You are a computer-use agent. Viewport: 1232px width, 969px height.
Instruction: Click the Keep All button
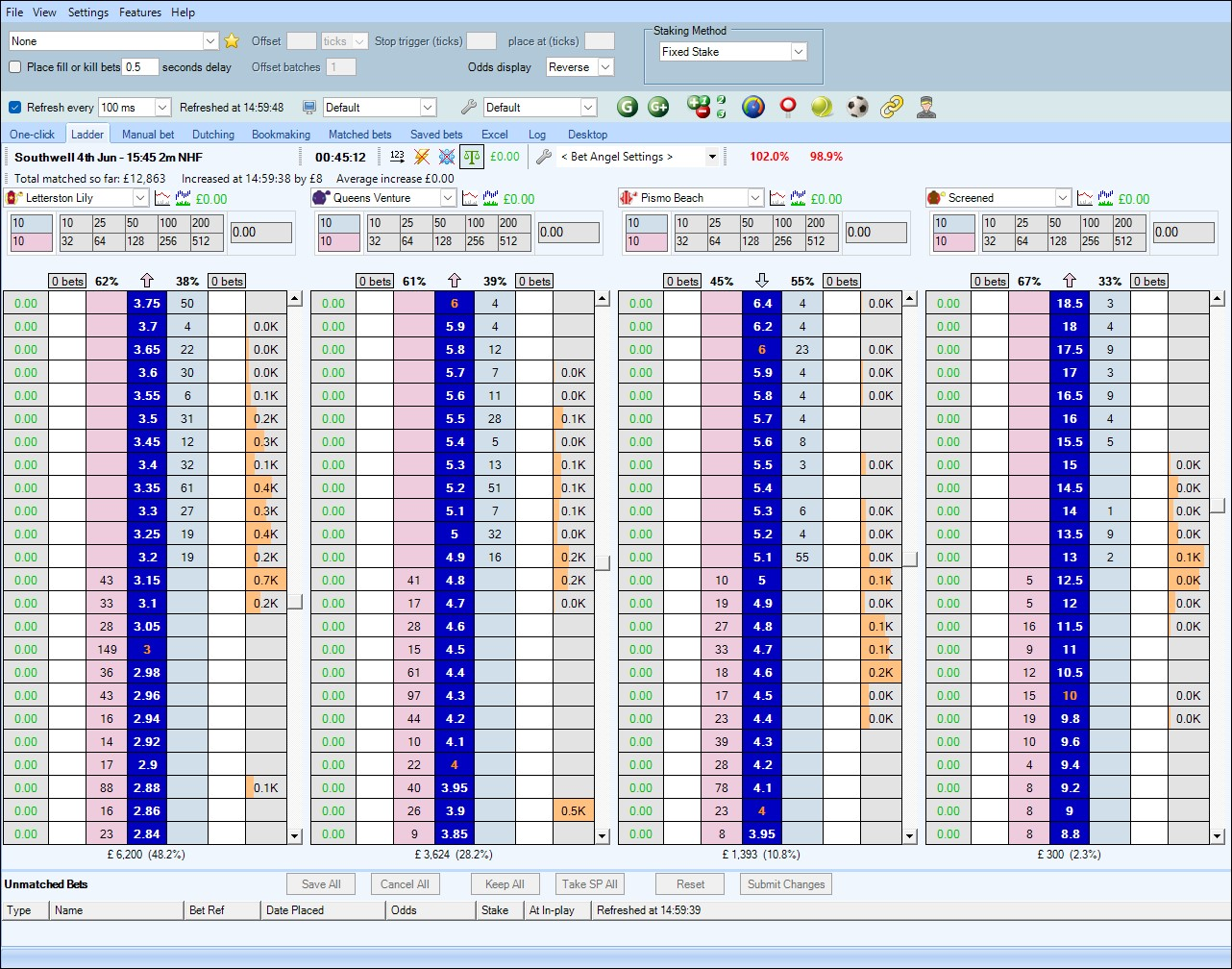[505, 884]
